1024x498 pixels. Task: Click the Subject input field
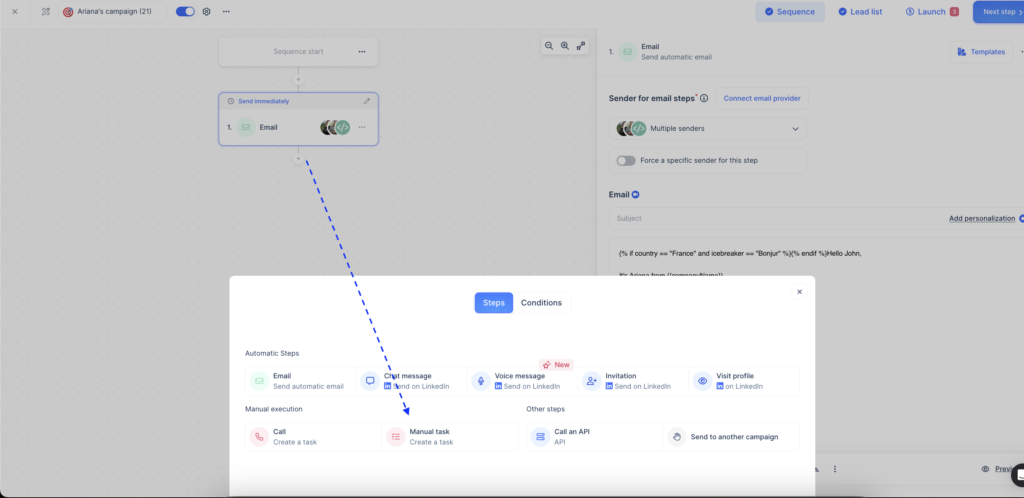pos(770,218)
